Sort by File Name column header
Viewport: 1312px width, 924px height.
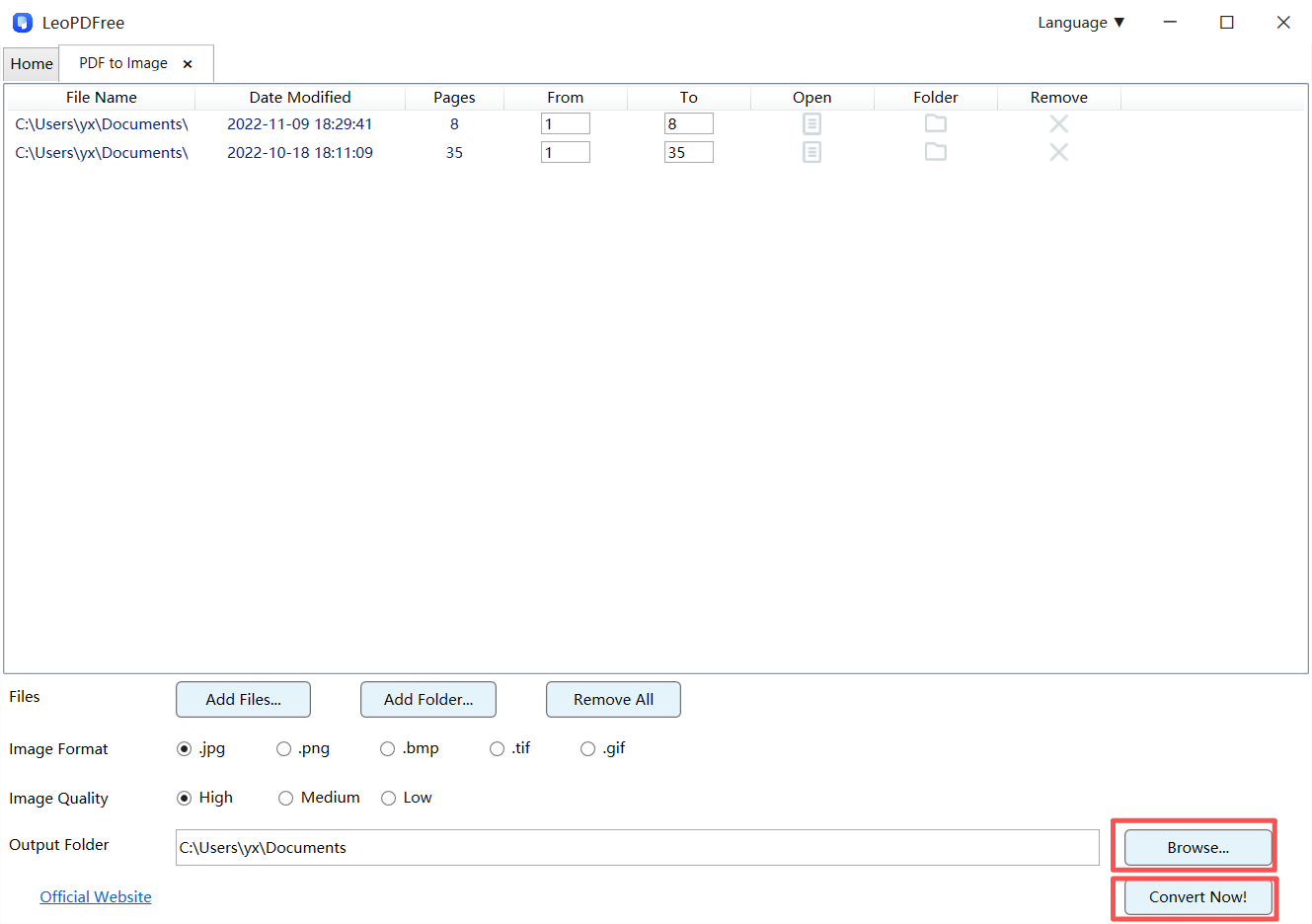coord(102,98)
